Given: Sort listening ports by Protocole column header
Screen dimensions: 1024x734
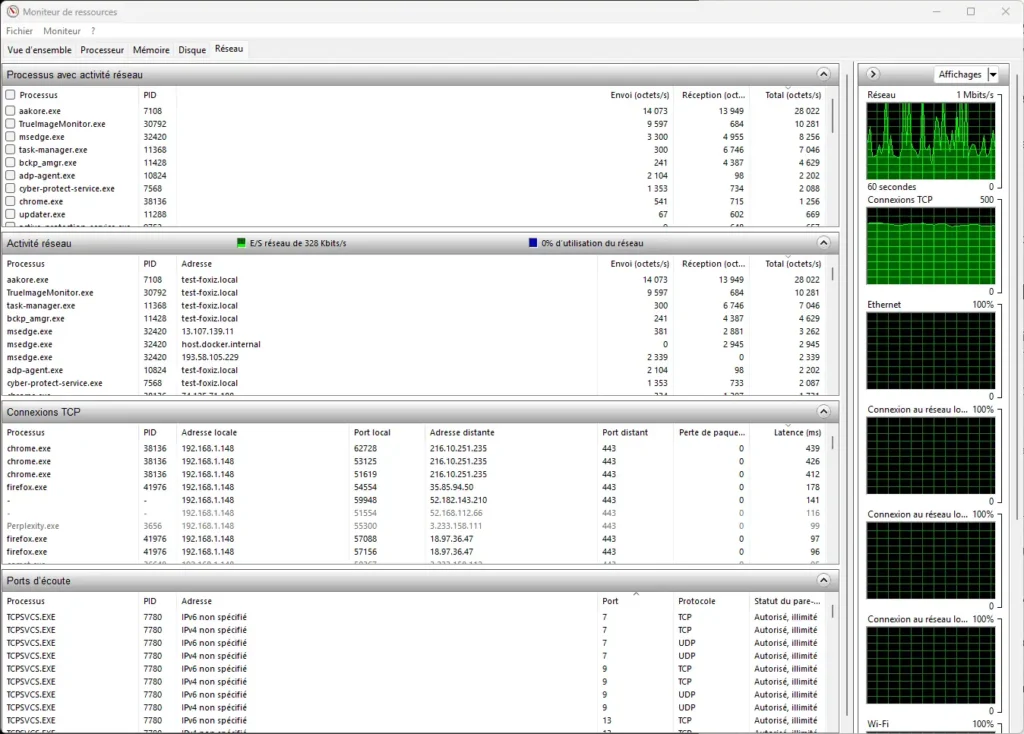Looking at the screenshot, I should [x=697, y=601].
